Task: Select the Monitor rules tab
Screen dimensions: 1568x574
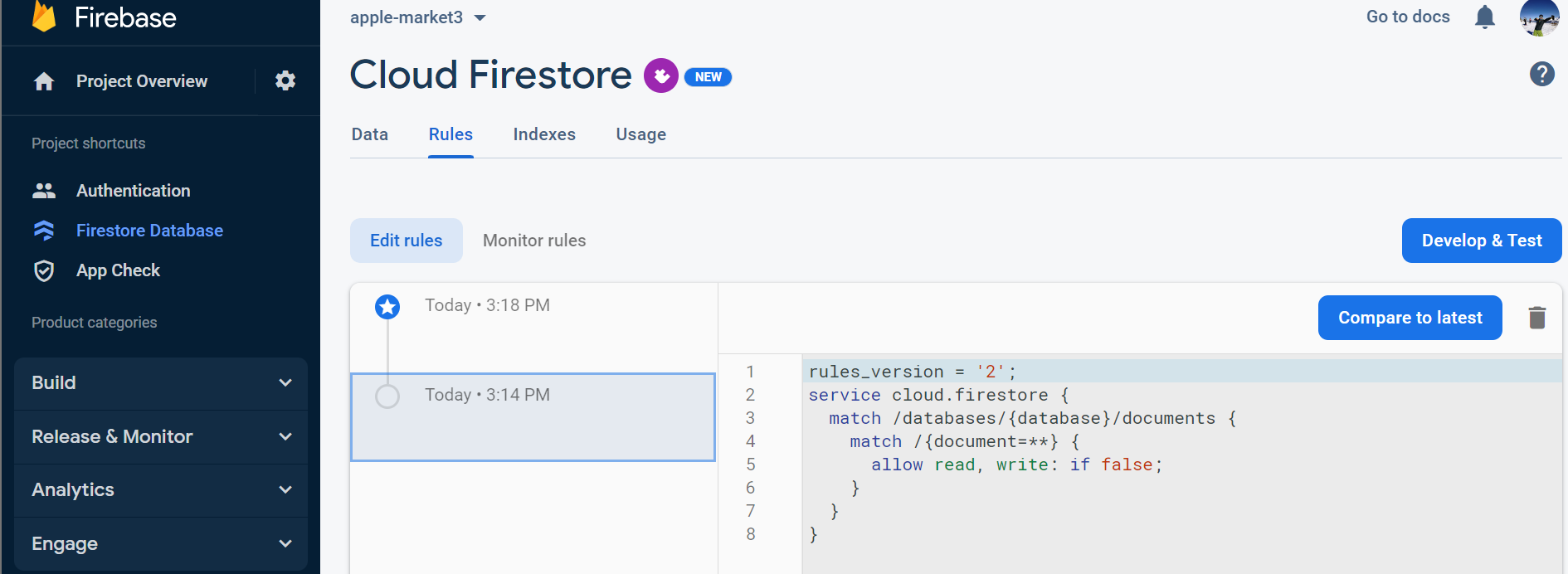Action: [534, 241]
